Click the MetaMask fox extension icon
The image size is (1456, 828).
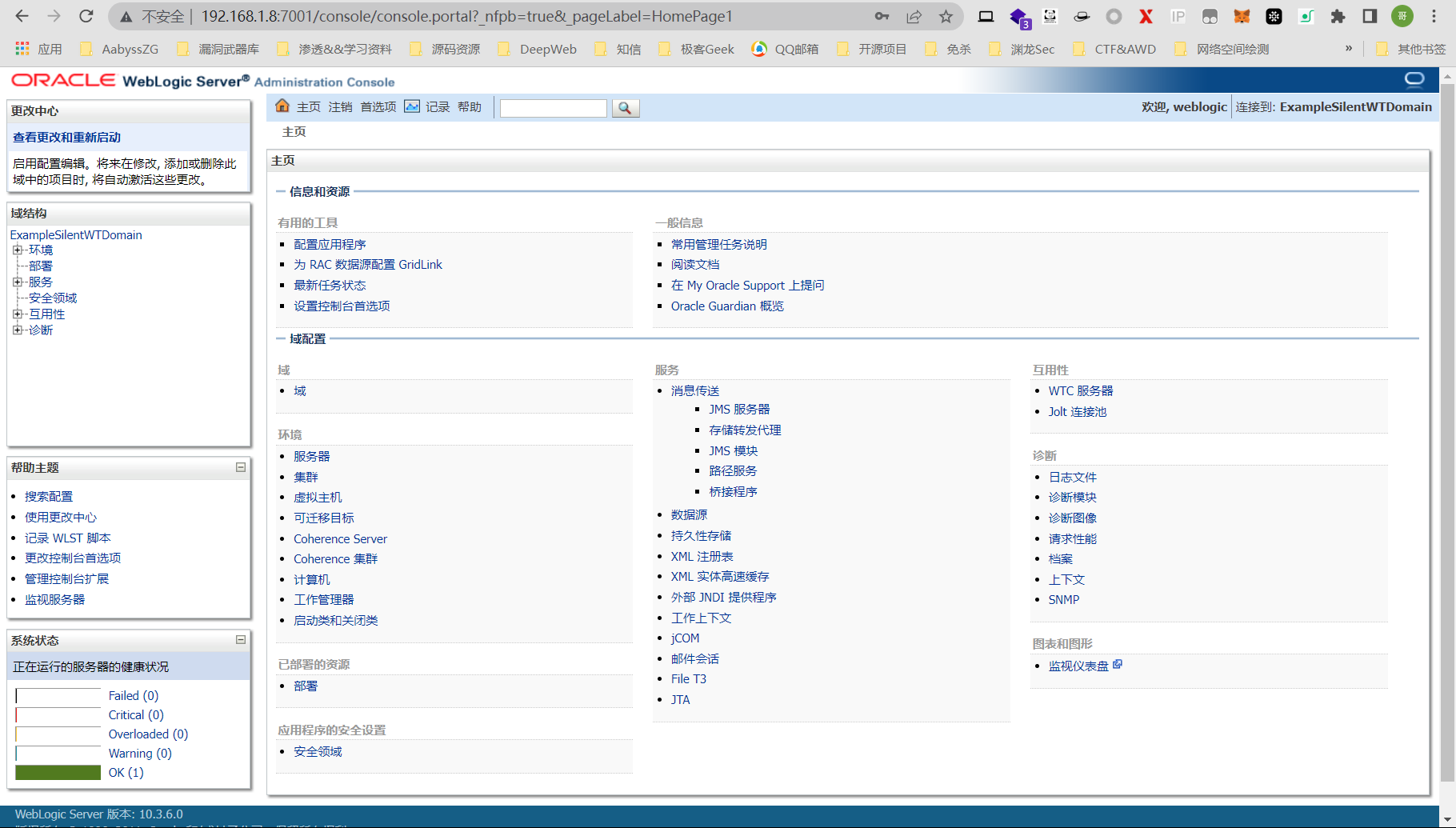1242,16
